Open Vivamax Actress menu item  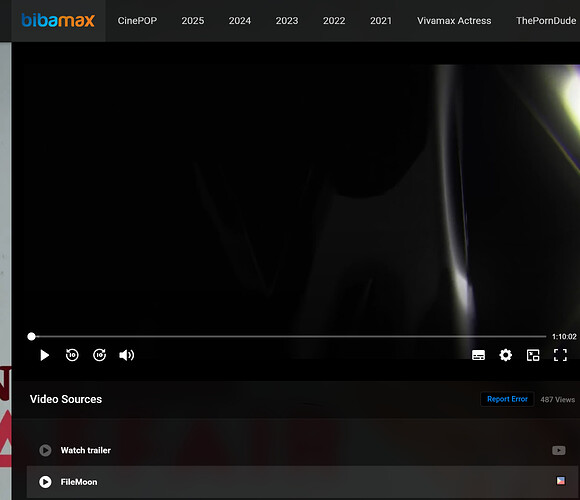pos(454,21)
